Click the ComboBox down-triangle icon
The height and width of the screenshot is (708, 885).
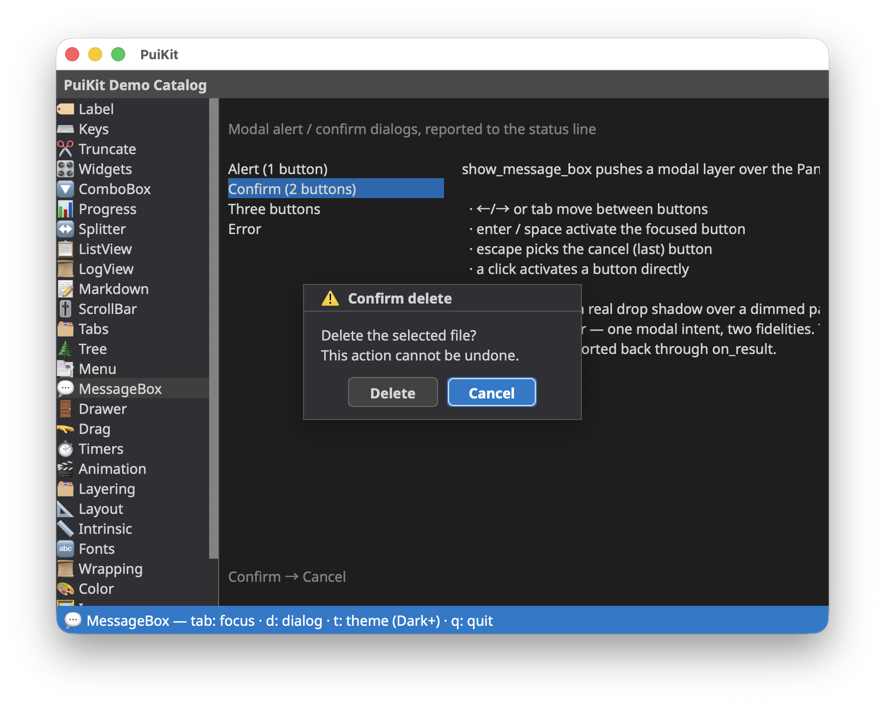click(65, 189)
